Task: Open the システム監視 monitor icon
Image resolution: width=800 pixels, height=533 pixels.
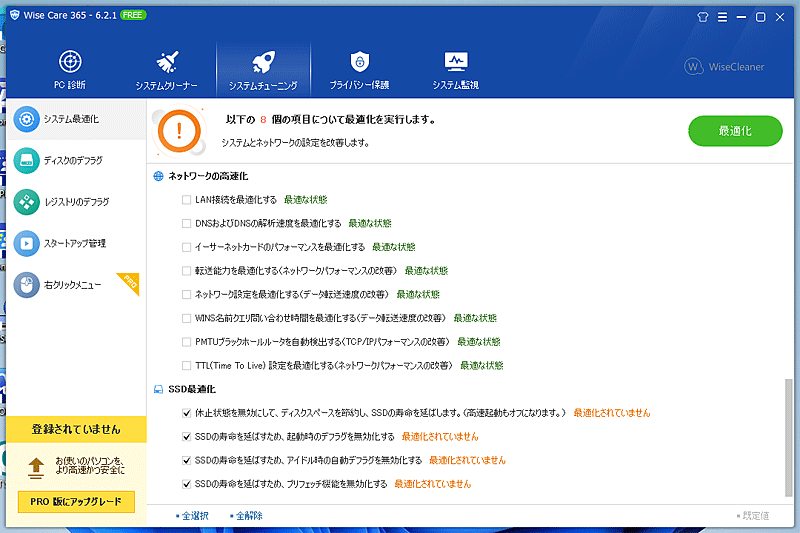Action: [456, 62]
